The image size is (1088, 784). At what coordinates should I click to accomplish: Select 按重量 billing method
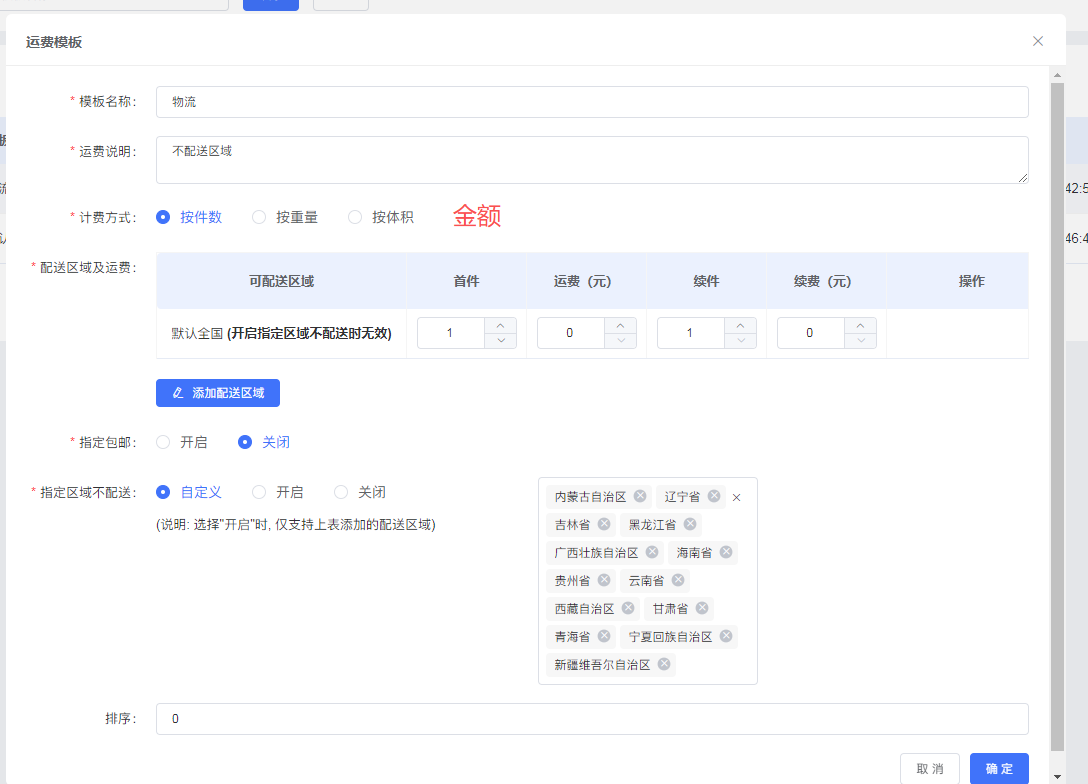[x=259, y=217]
